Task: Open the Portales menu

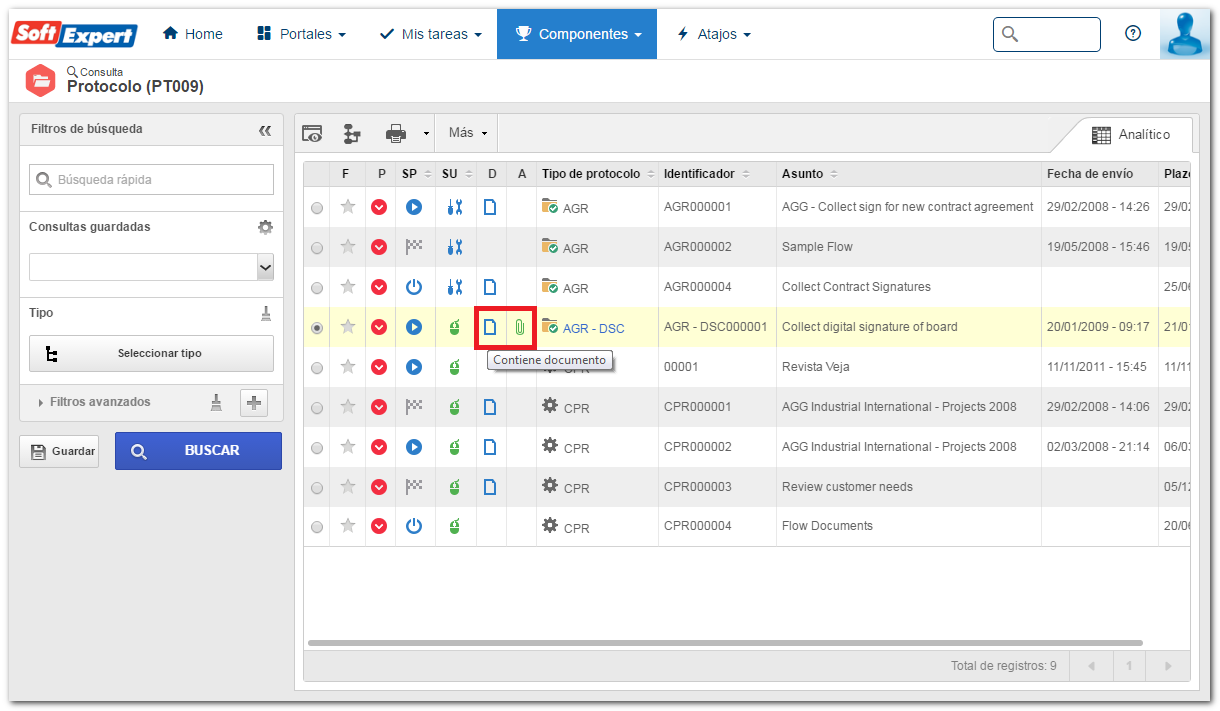Action: tap(301, 34)
